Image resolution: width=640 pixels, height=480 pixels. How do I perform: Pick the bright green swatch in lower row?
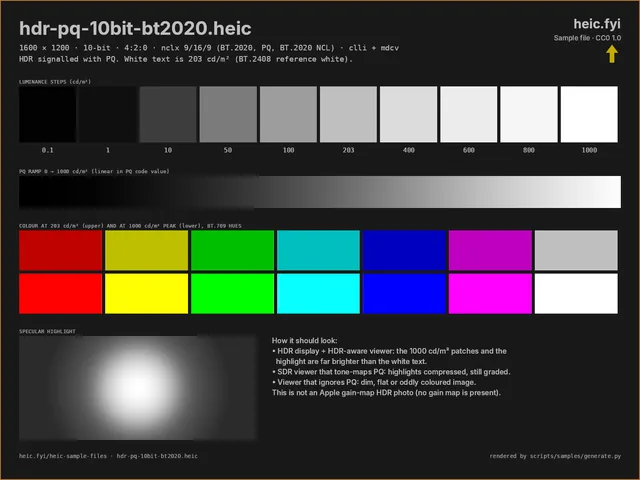[x=233, y=293]
